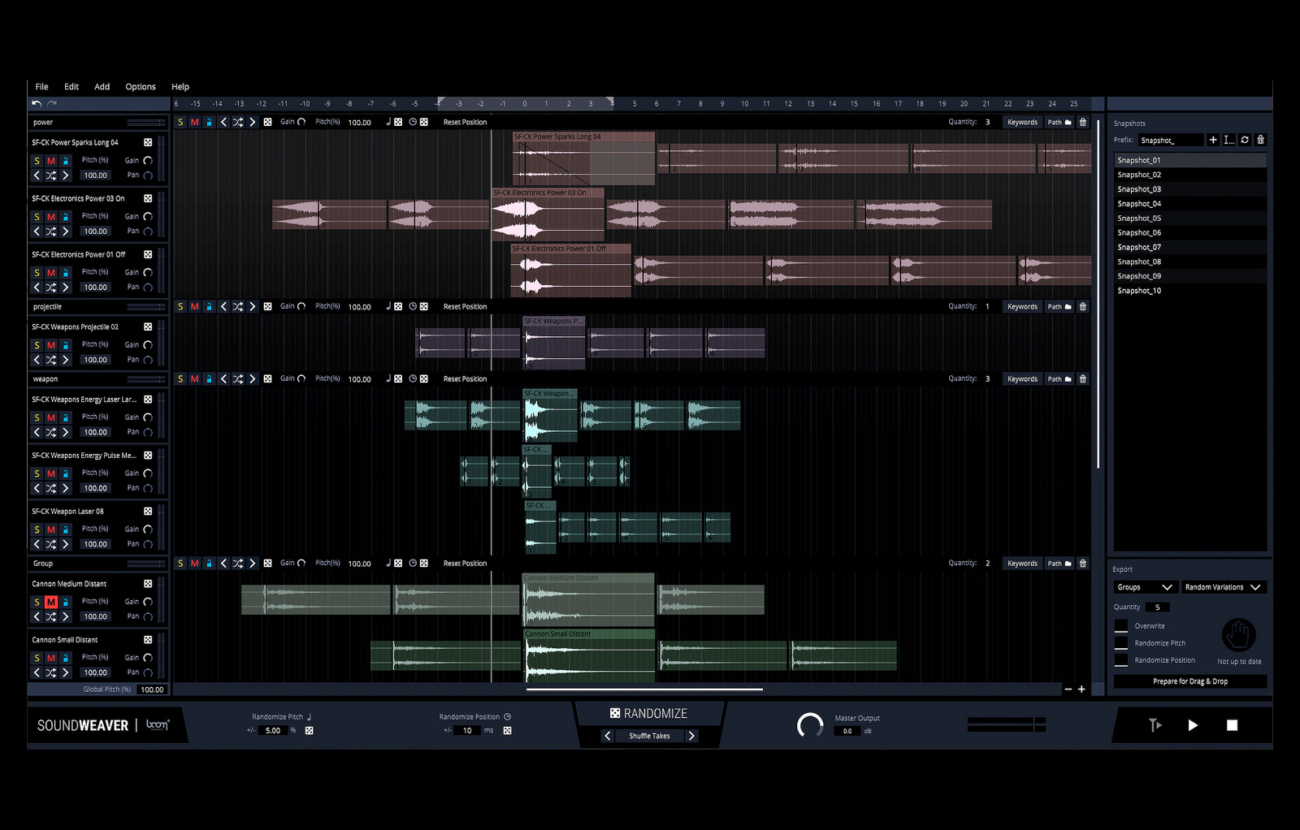The height and width of the screenshot is (830, 1300).
Task: Click the RANDOMIZE button
Action: coord(650,712)
